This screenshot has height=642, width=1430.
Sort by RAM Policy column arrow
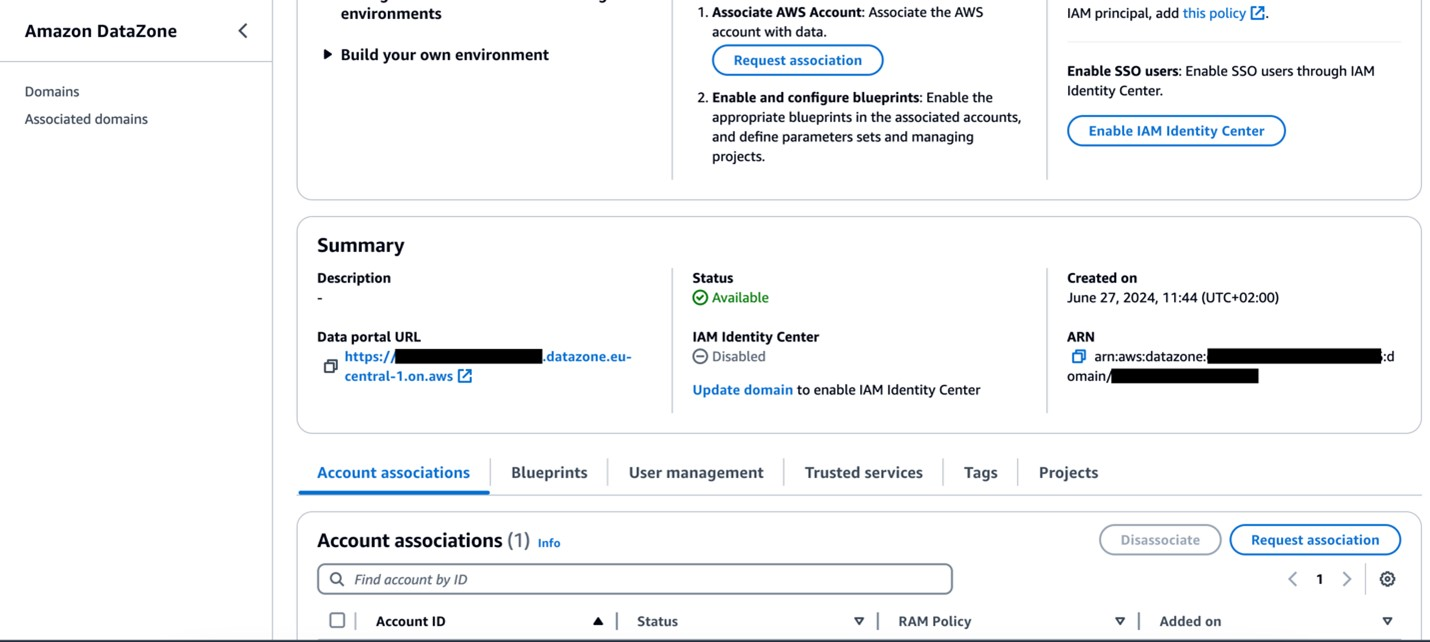(1120, 621)
